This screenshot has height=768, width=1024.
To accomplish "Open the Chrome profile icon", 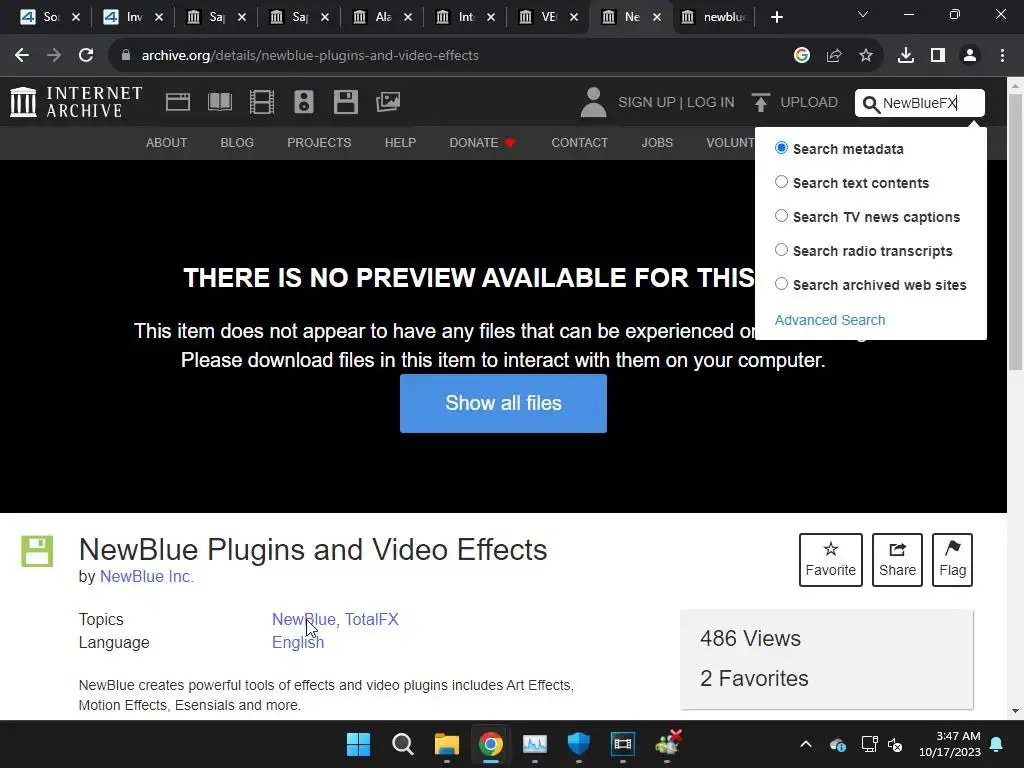I will 970,56.
